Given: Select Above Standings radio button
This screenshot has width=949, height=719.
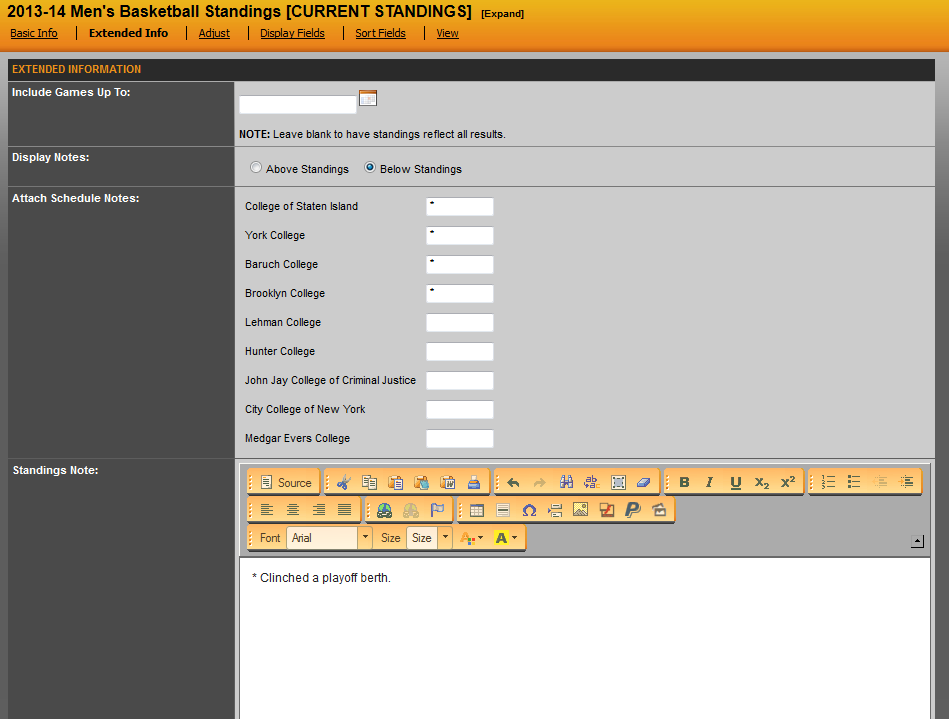Looking at the screenshot, I should pos(256,168).
